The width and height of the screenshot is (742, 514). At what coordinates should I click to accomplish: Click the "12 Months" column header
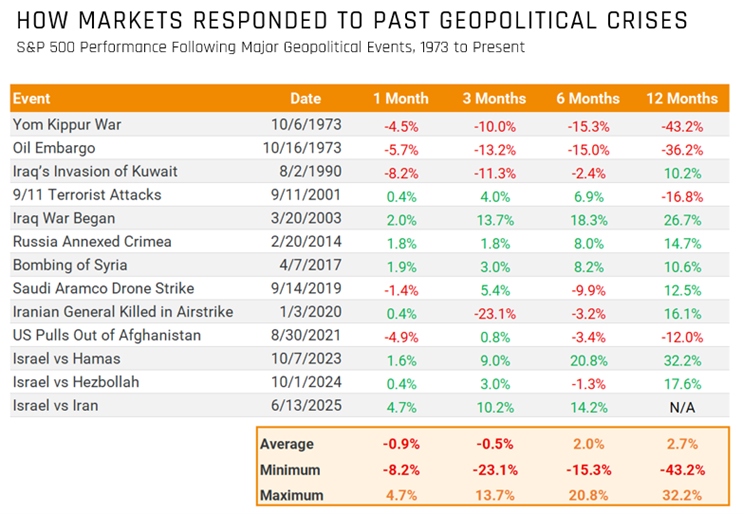click(x=684, y=99)
